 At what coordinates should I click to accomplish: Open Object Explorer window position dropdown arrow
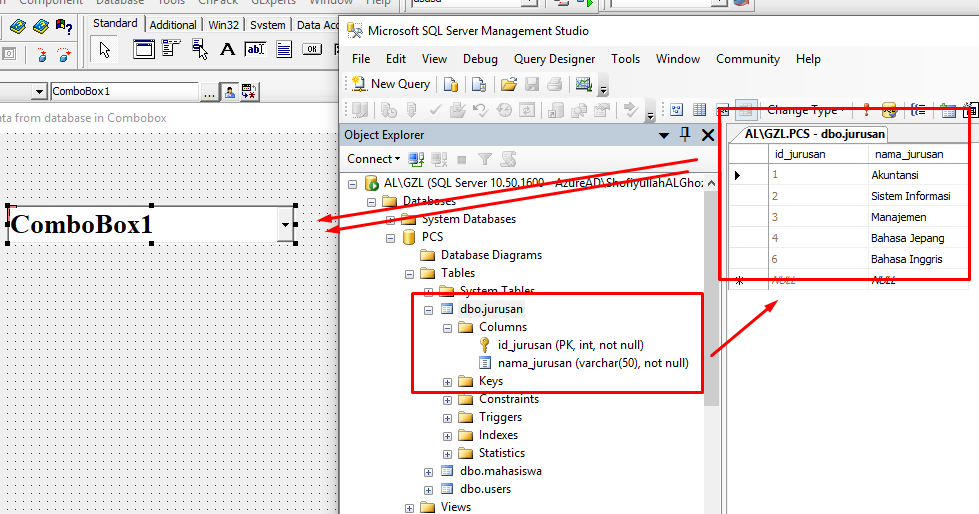click(664, 135)
